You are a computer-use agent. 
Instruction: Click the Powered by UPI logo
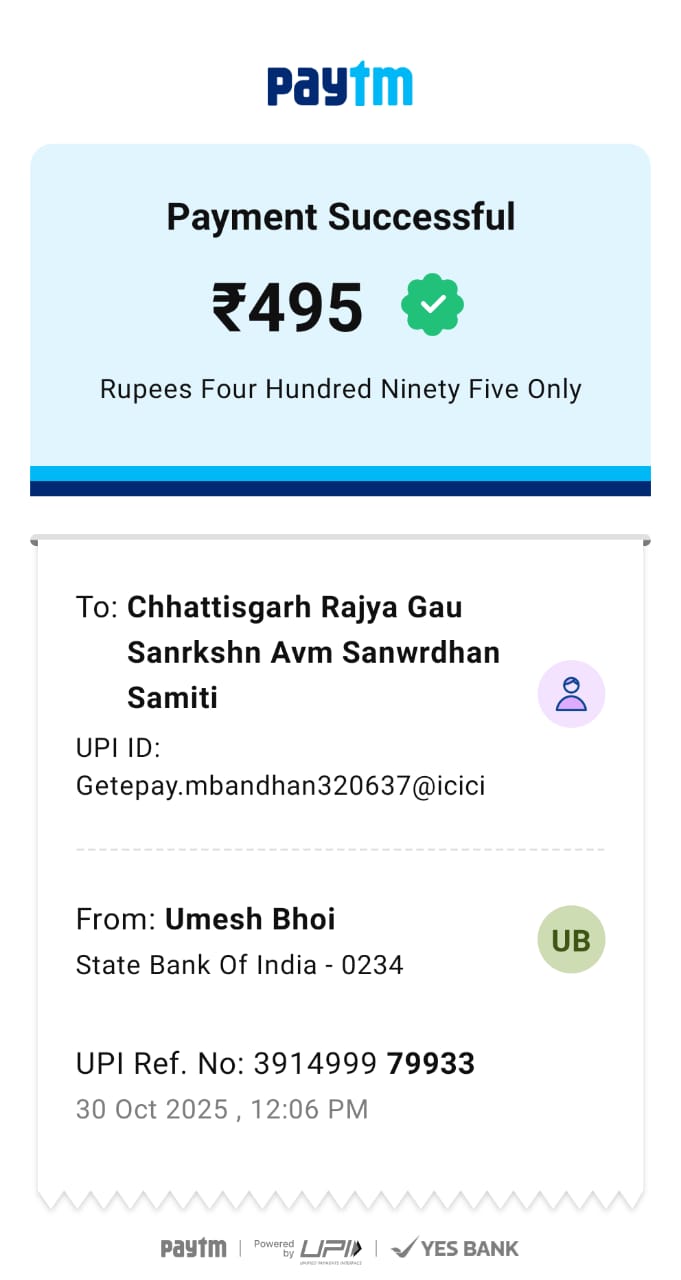pos(308,1248)
